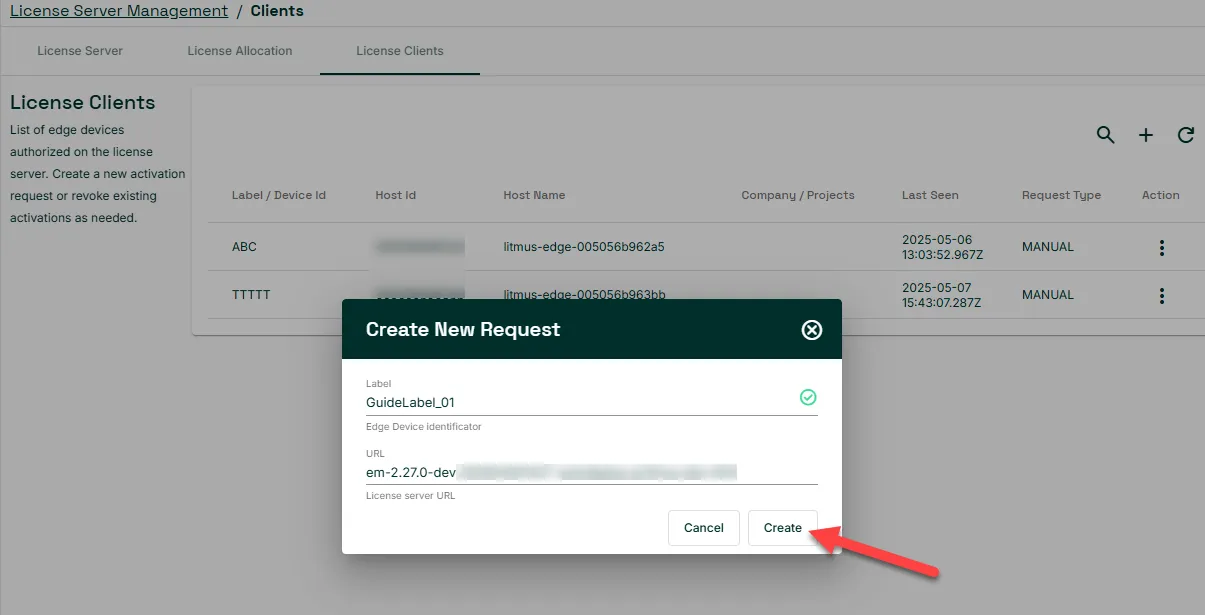Switch to the License Allocation tab
Screen dimensions: 1205x615
[x=240, y=51]
